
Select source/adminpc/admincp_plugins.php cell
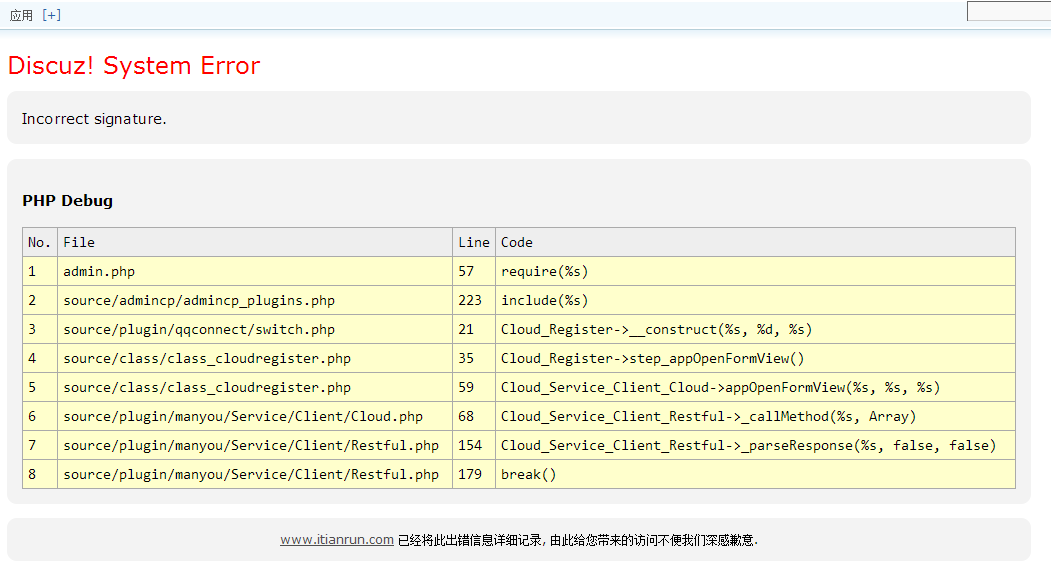click(x=255, y=300)
